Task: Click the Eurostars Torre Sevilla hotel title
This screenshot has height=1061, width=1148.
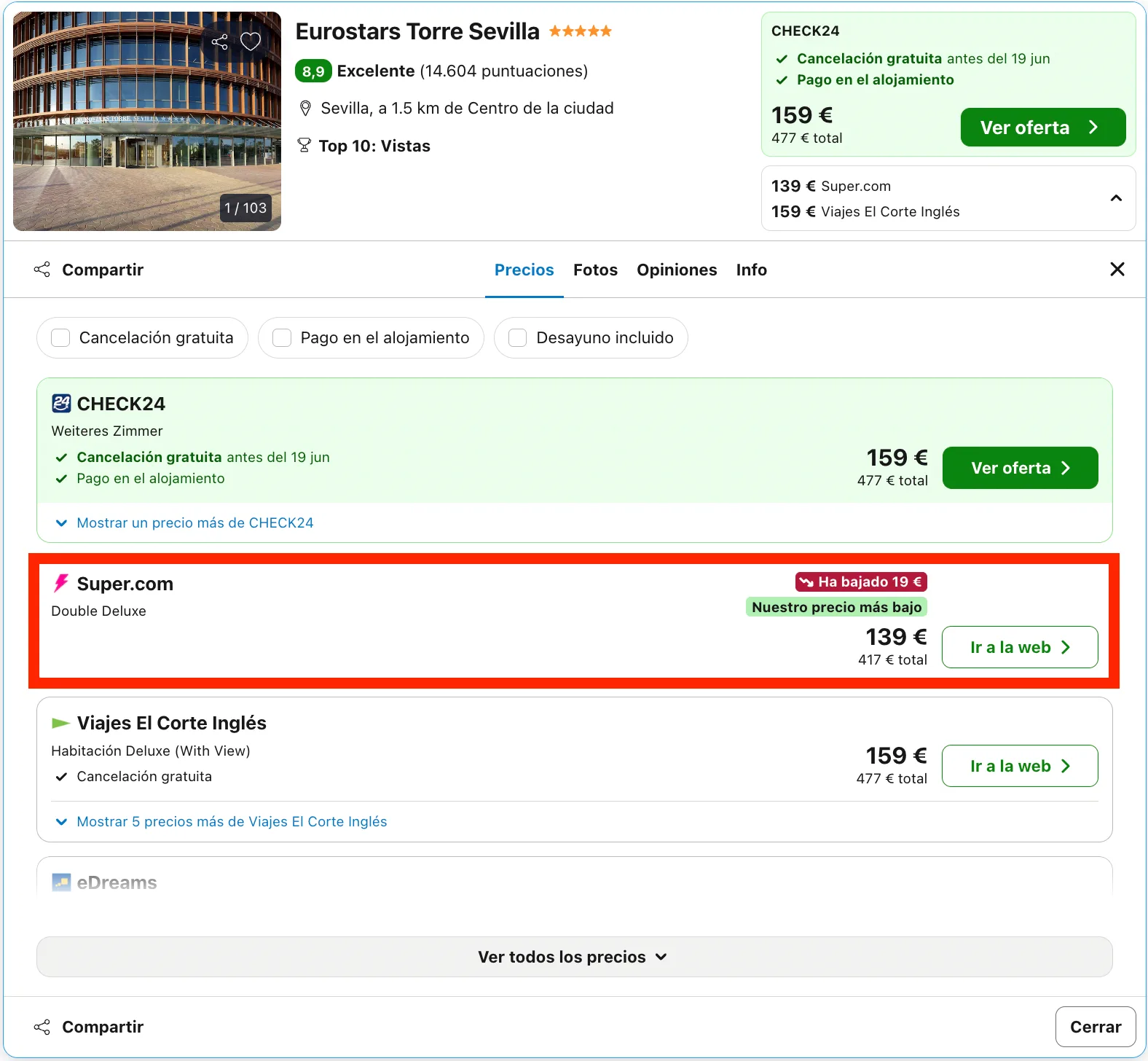Action: (417, 31)
